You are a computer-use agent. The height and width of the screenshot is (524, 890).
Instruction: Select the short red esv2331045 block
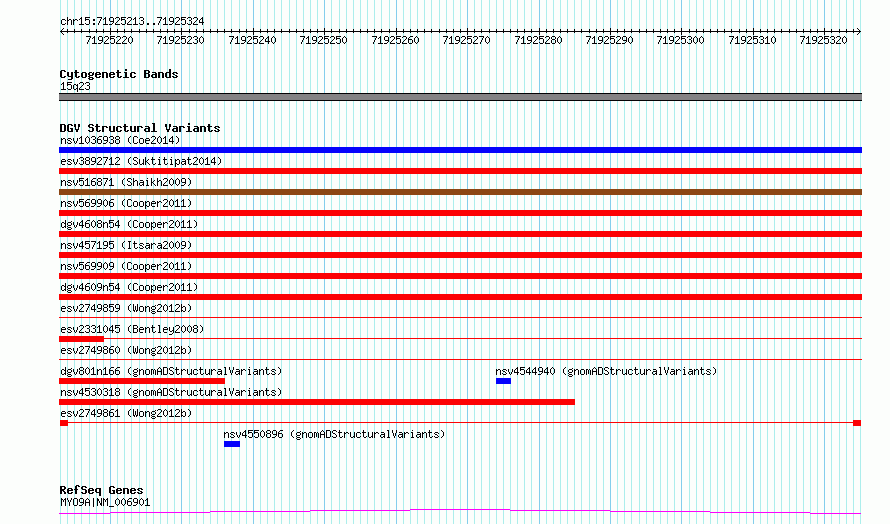tap(81, 339)
